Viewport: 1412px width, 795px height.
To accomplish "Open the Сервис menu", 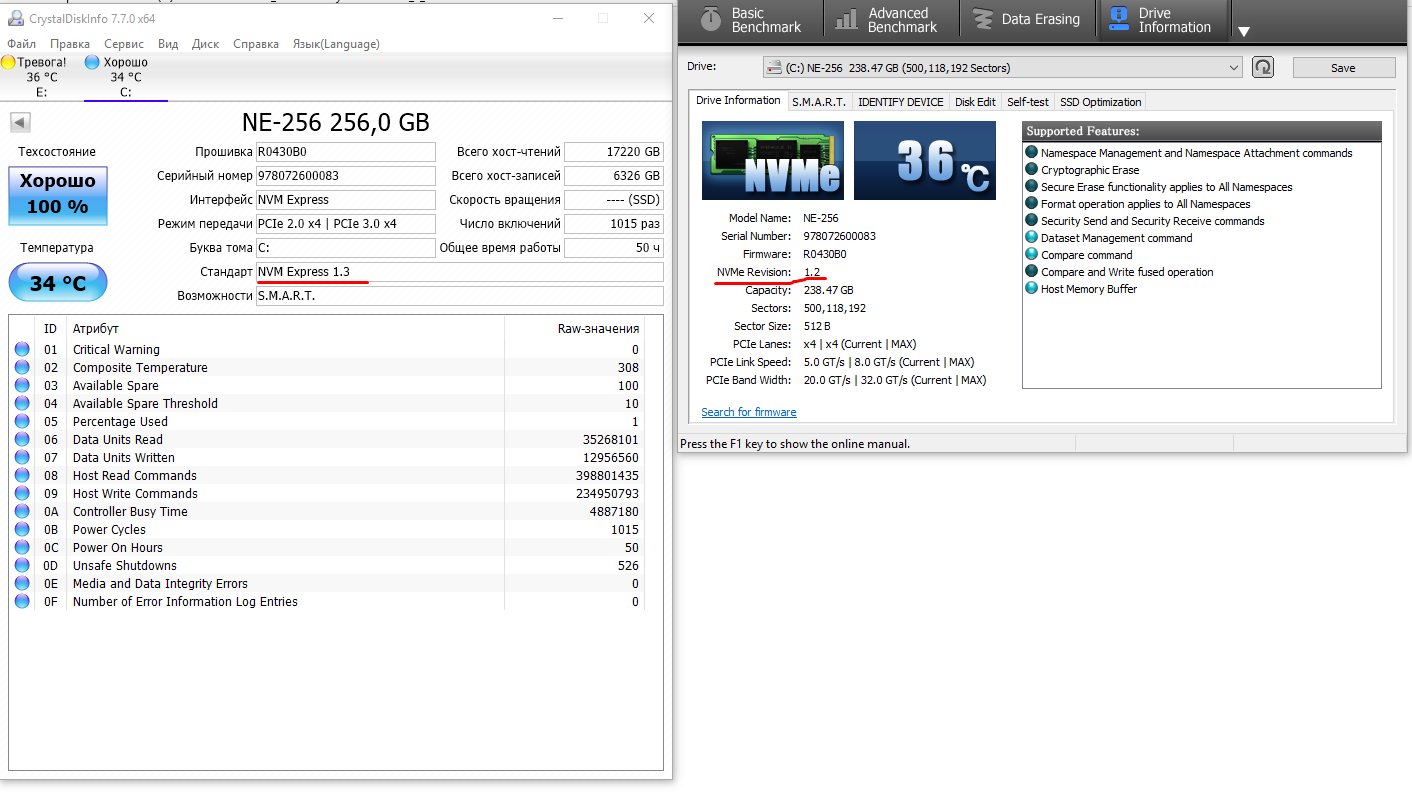I will tap(124, 44).
